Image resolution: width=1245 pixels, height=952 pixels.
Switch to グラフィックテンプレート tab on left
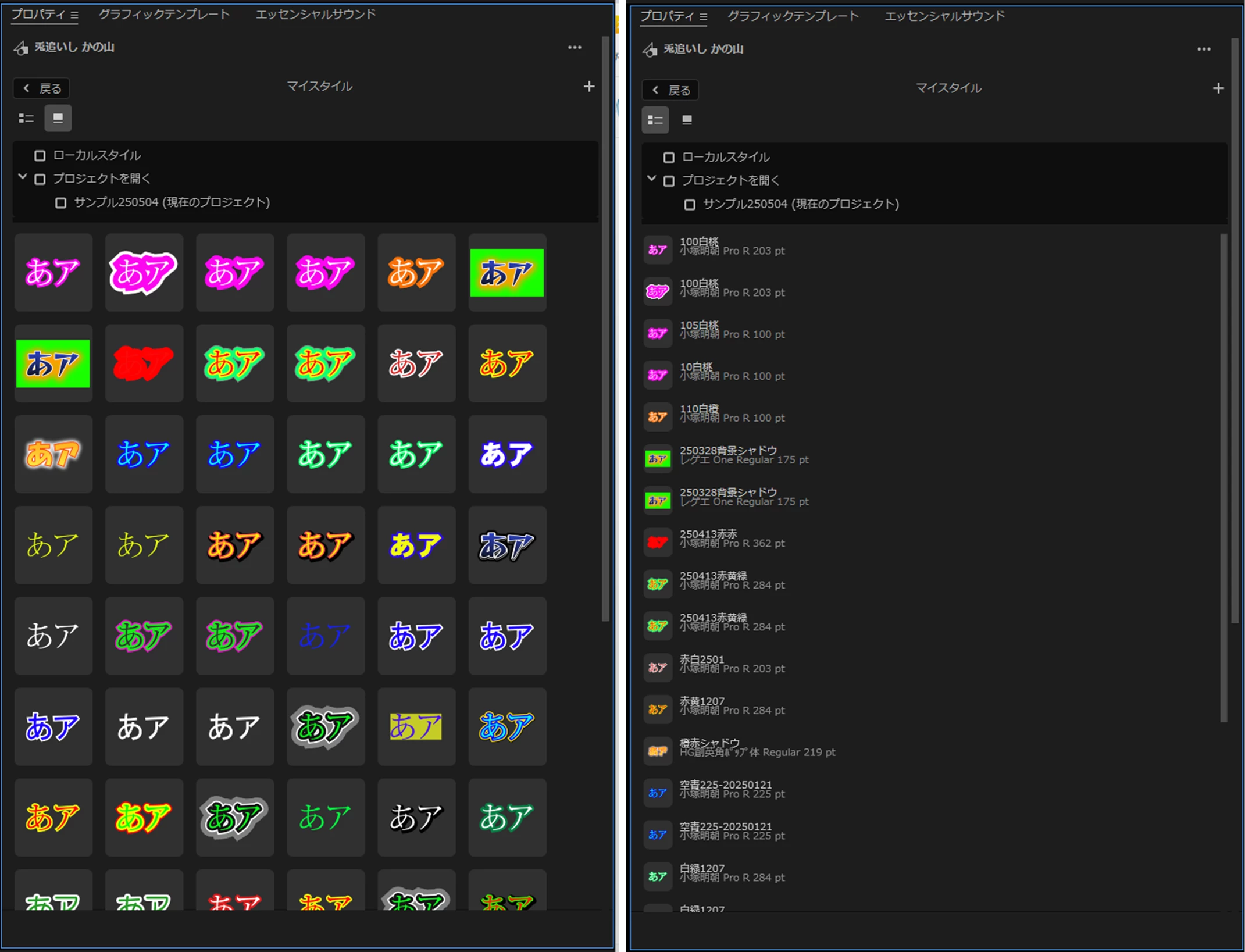tap(164, 15)
